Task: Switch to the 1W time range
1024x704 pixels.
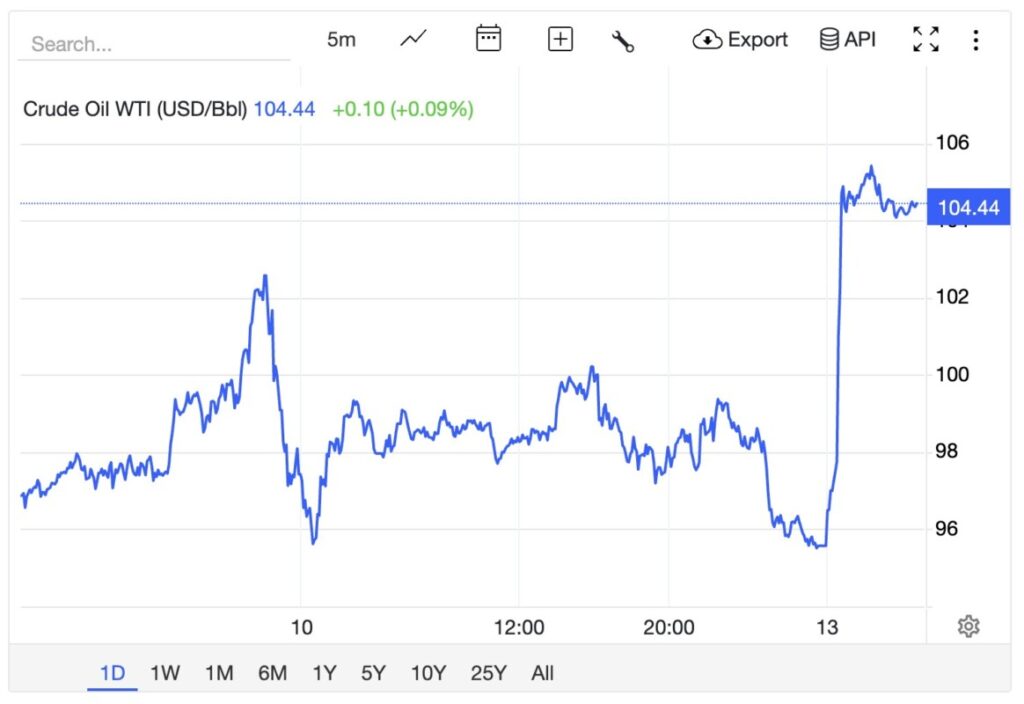Action: (x=165, y=673)
